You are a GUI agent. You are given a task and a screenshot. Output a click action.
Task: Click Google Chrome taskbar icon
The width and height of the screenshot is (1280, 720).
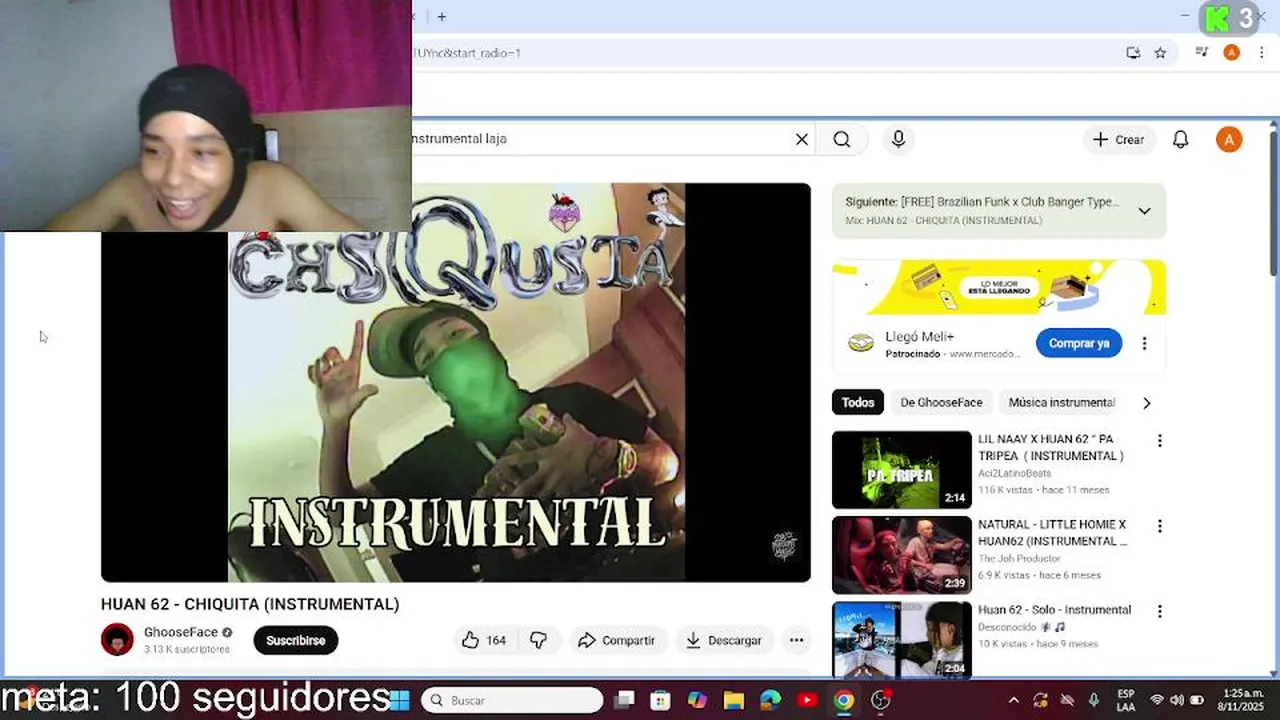(x=844, y=700)
